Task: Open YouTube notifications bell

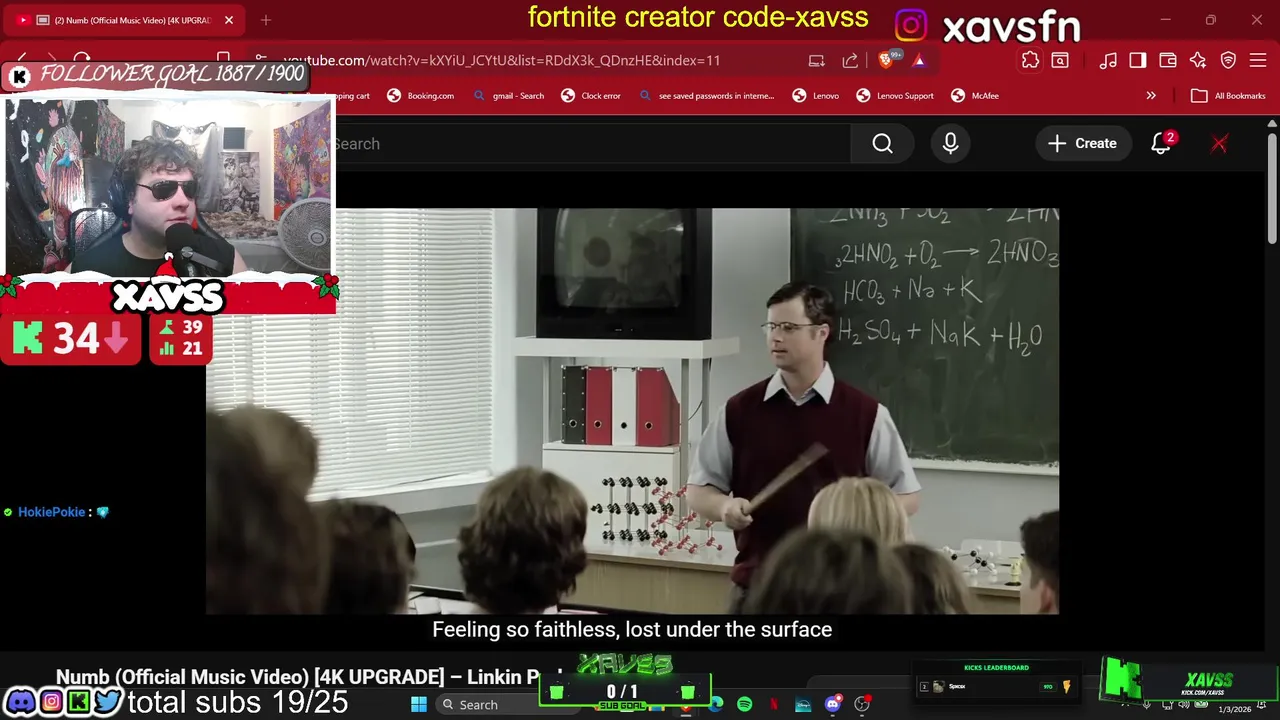Action: click(1161, 144)
